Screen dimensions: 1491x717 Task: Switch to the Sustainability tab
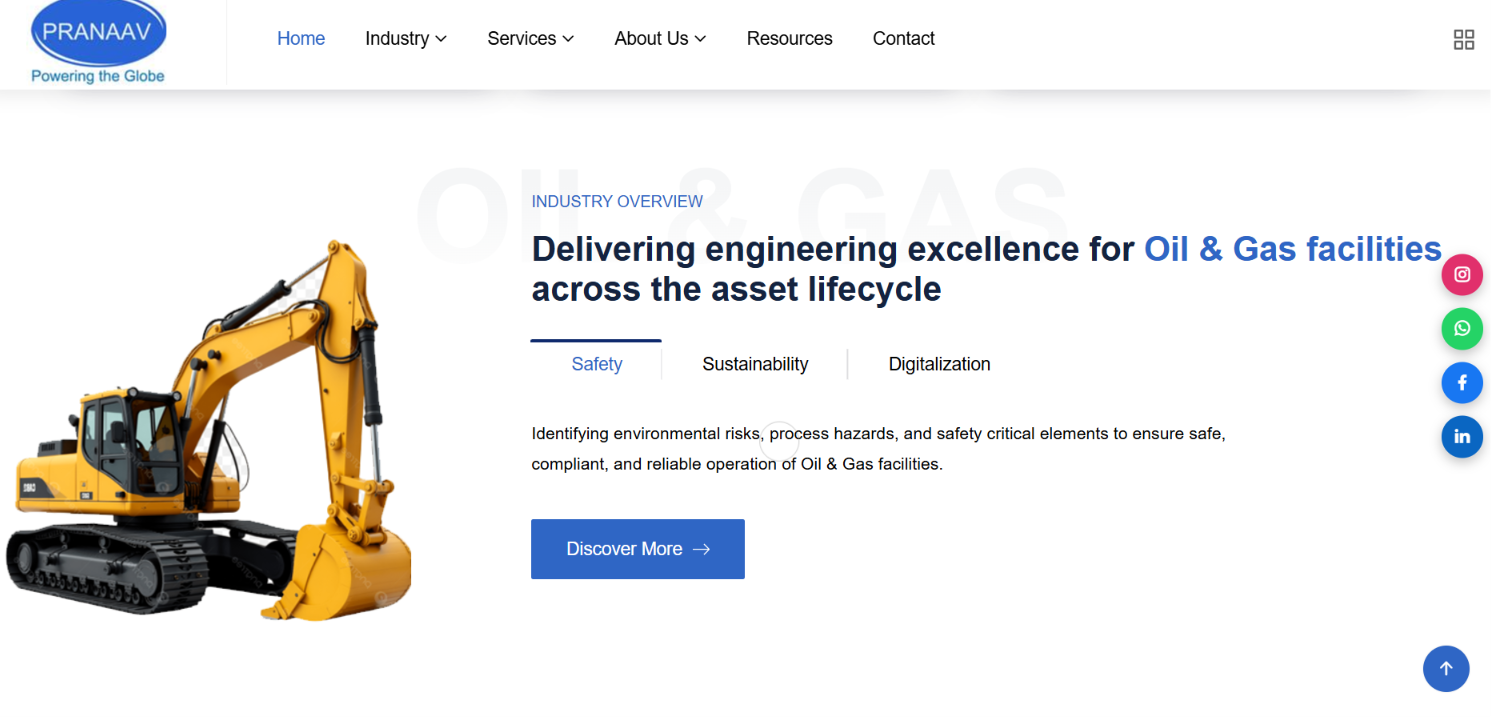(755, 364)
